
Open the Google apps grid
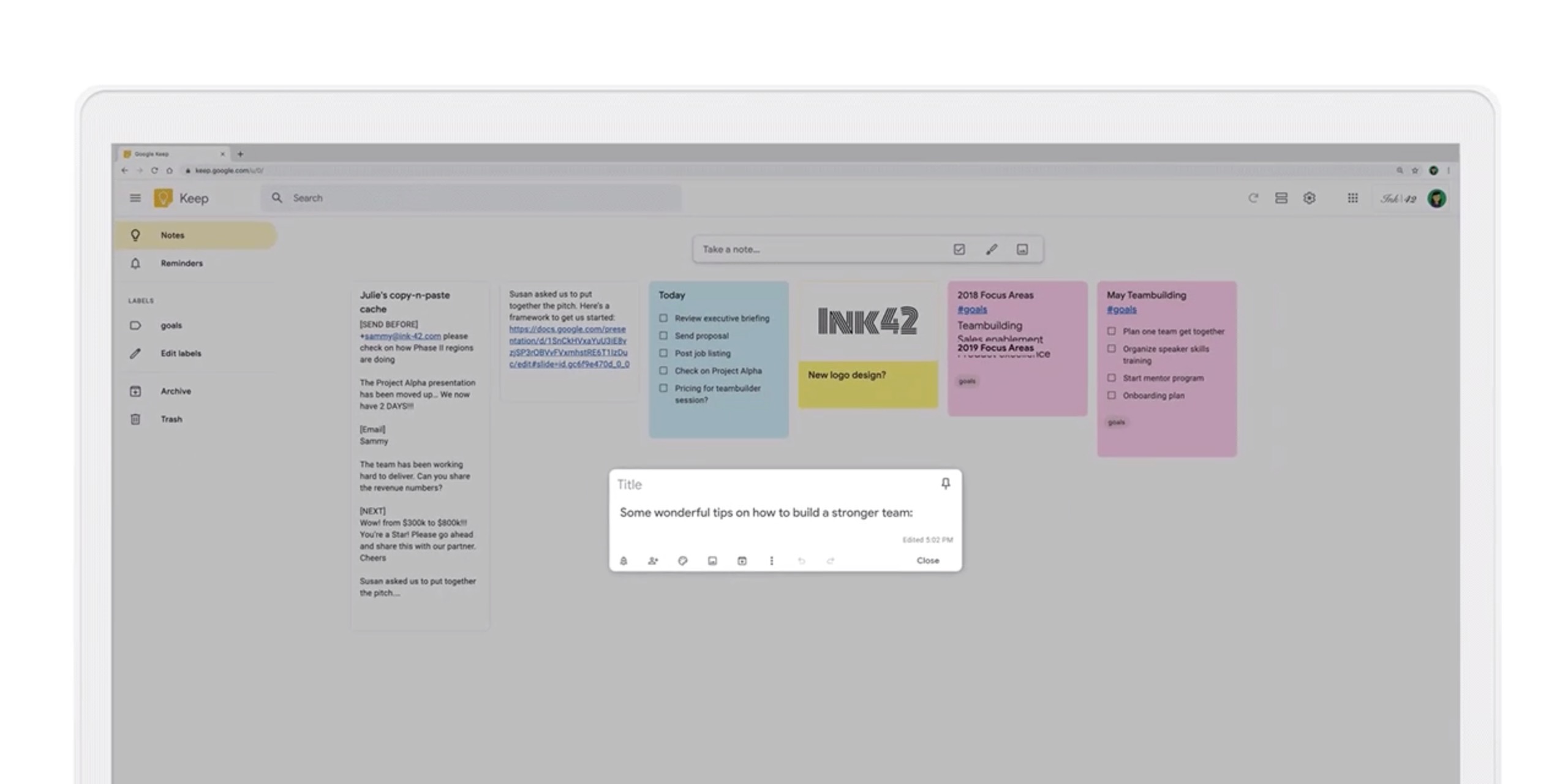(1352, 198)
